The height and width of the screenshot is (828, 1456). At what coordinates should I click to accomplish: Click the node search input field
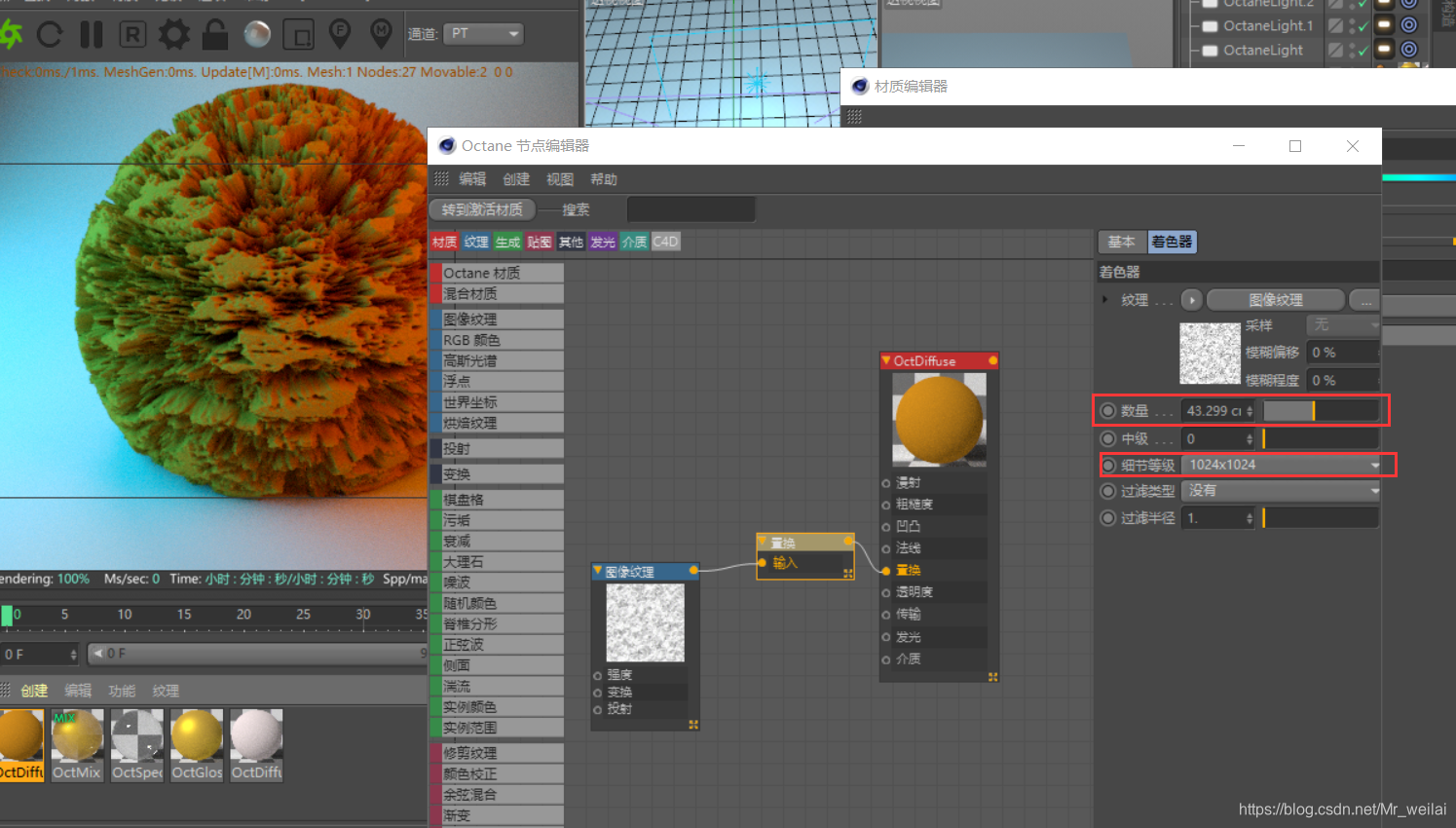click(691, 209)
